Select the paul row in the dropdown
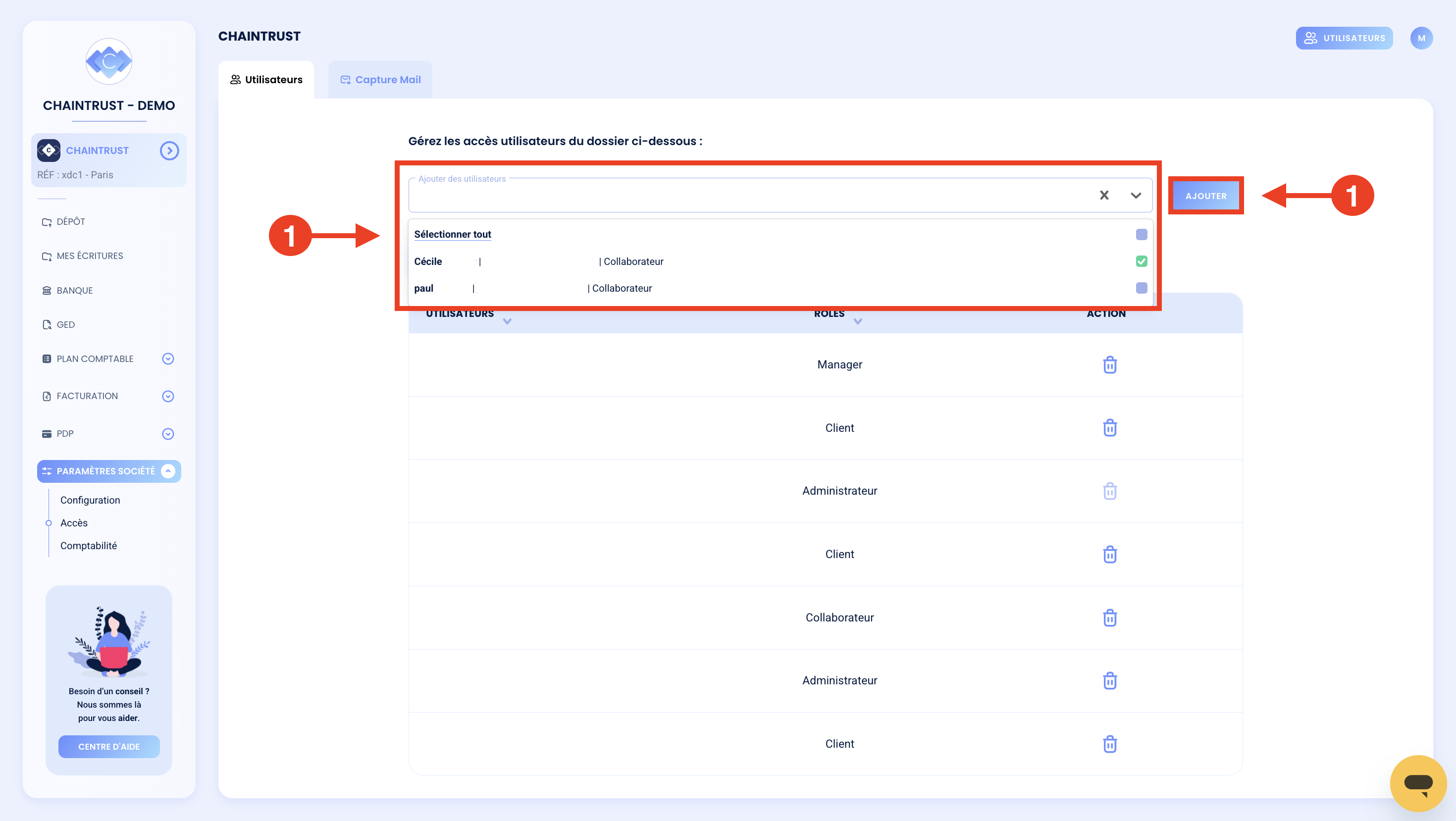Screen dimensions: 1456x821 point(780,288)
